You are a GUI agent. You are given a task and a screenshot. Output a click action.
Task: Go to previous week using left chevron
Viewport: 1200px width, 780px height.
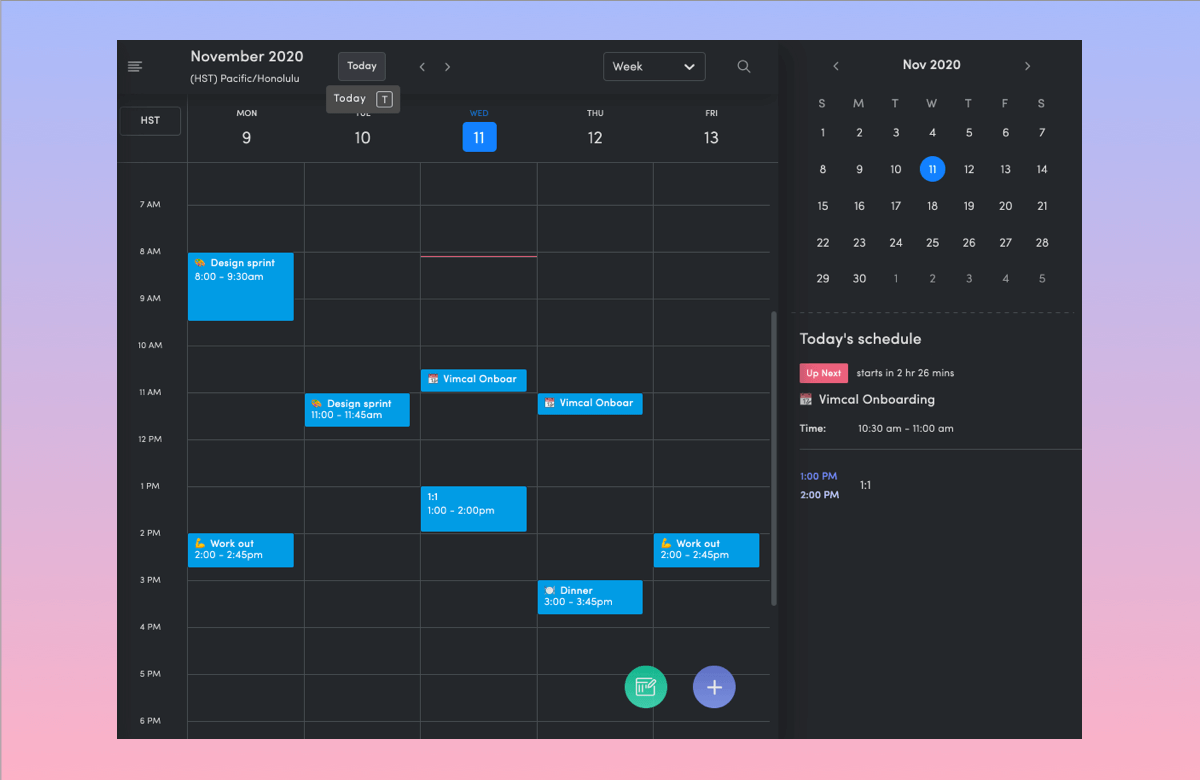tap(421, 66)
